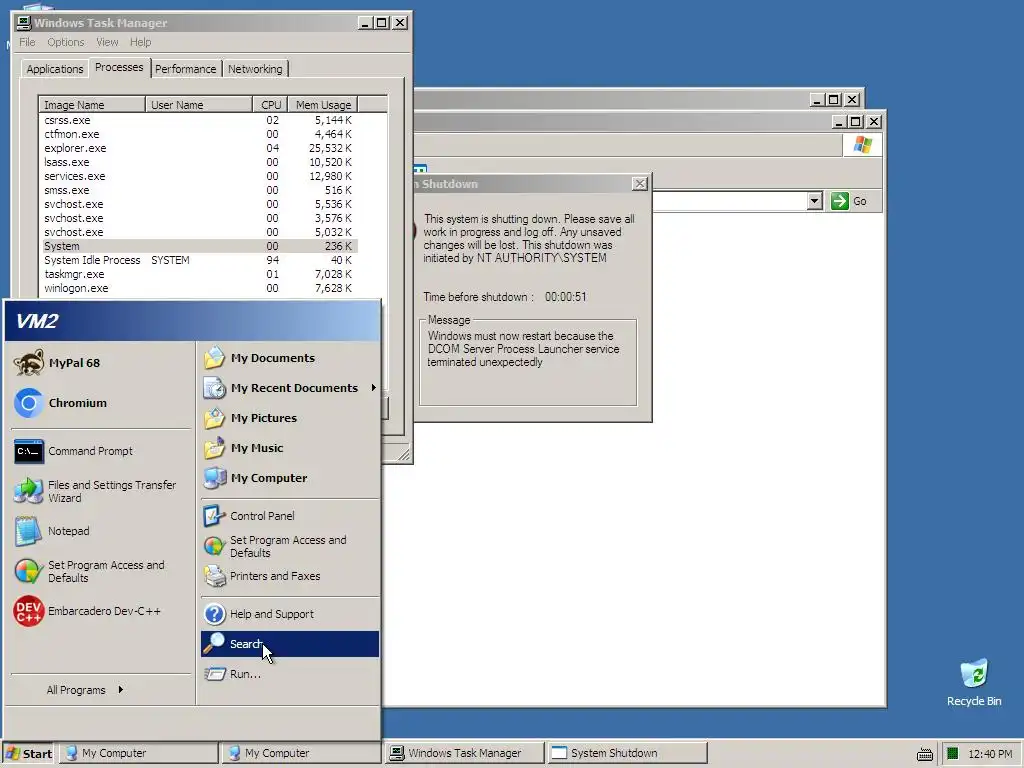Open My Computer from Start menu
1024x768 pixels.
click(290, 478)
